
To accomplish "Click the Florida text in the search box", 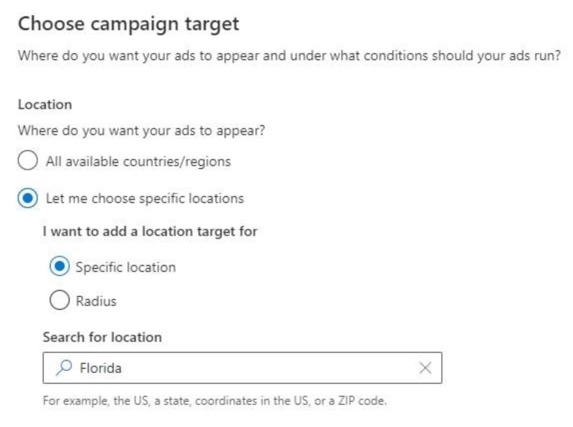I will click(100, 368).
